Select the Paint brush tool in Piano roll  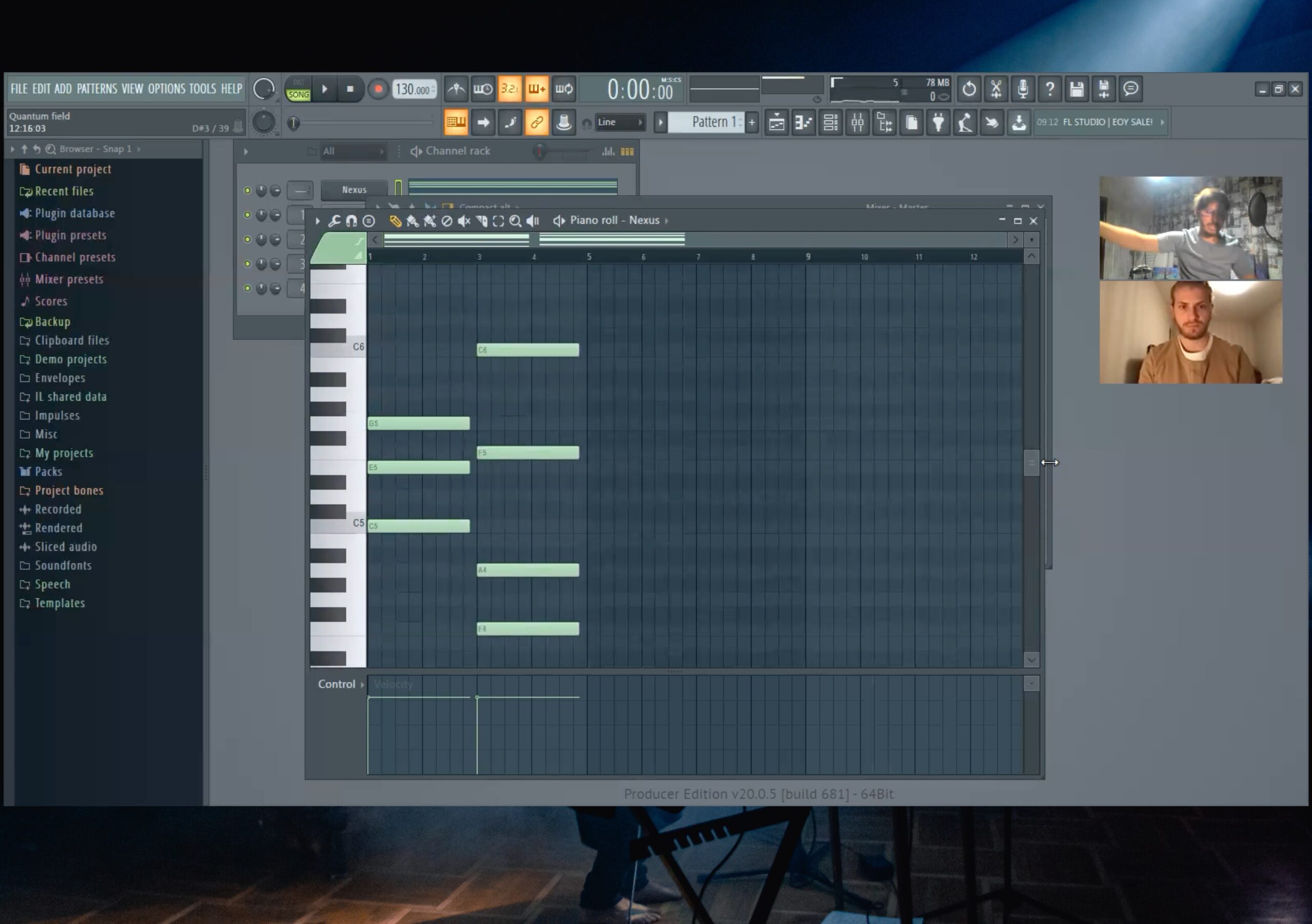coord(412,221)
